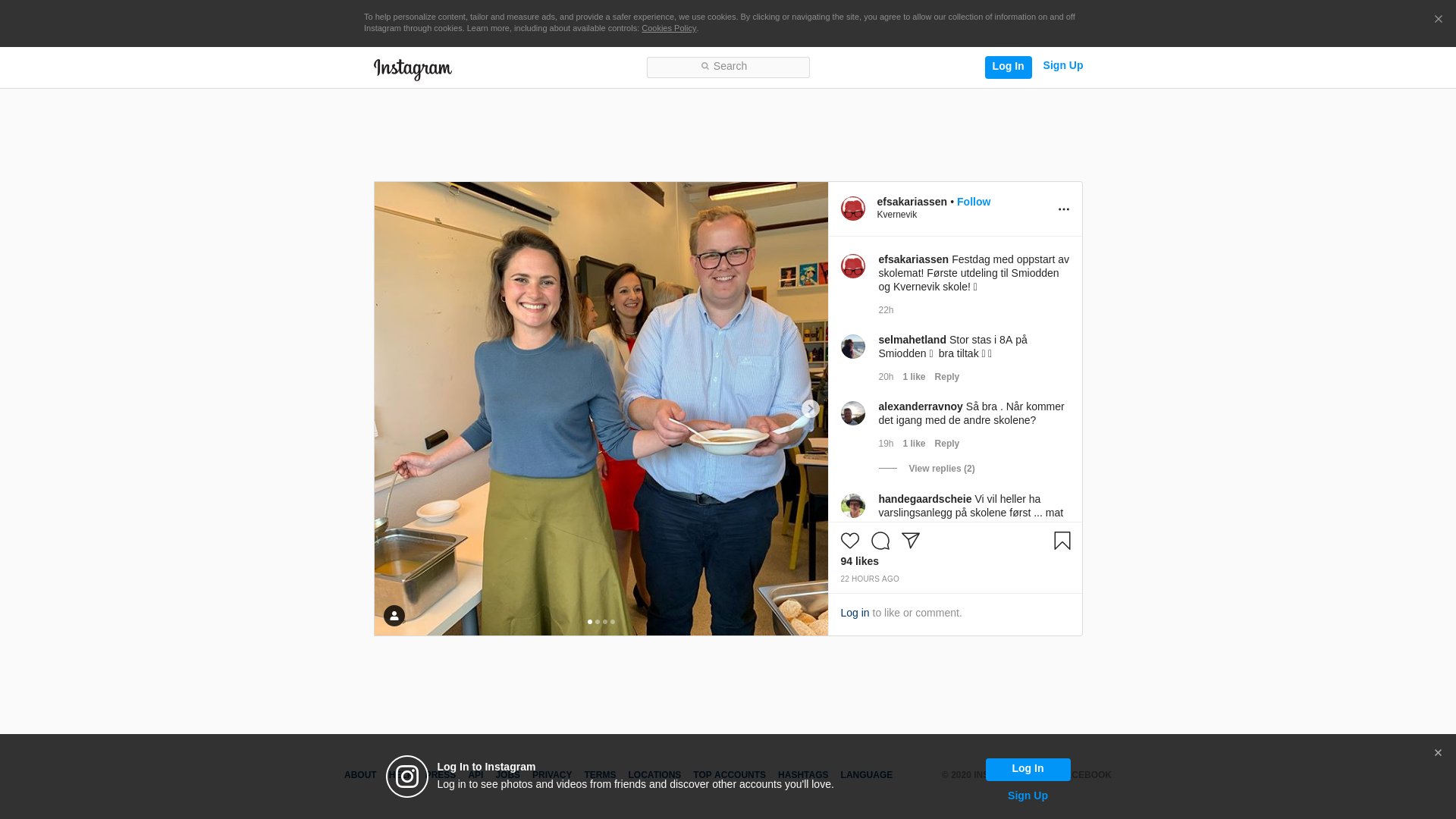1456x819 pixels.
Task: Open the TERMS footer link
Action: [x=600, y=775]
